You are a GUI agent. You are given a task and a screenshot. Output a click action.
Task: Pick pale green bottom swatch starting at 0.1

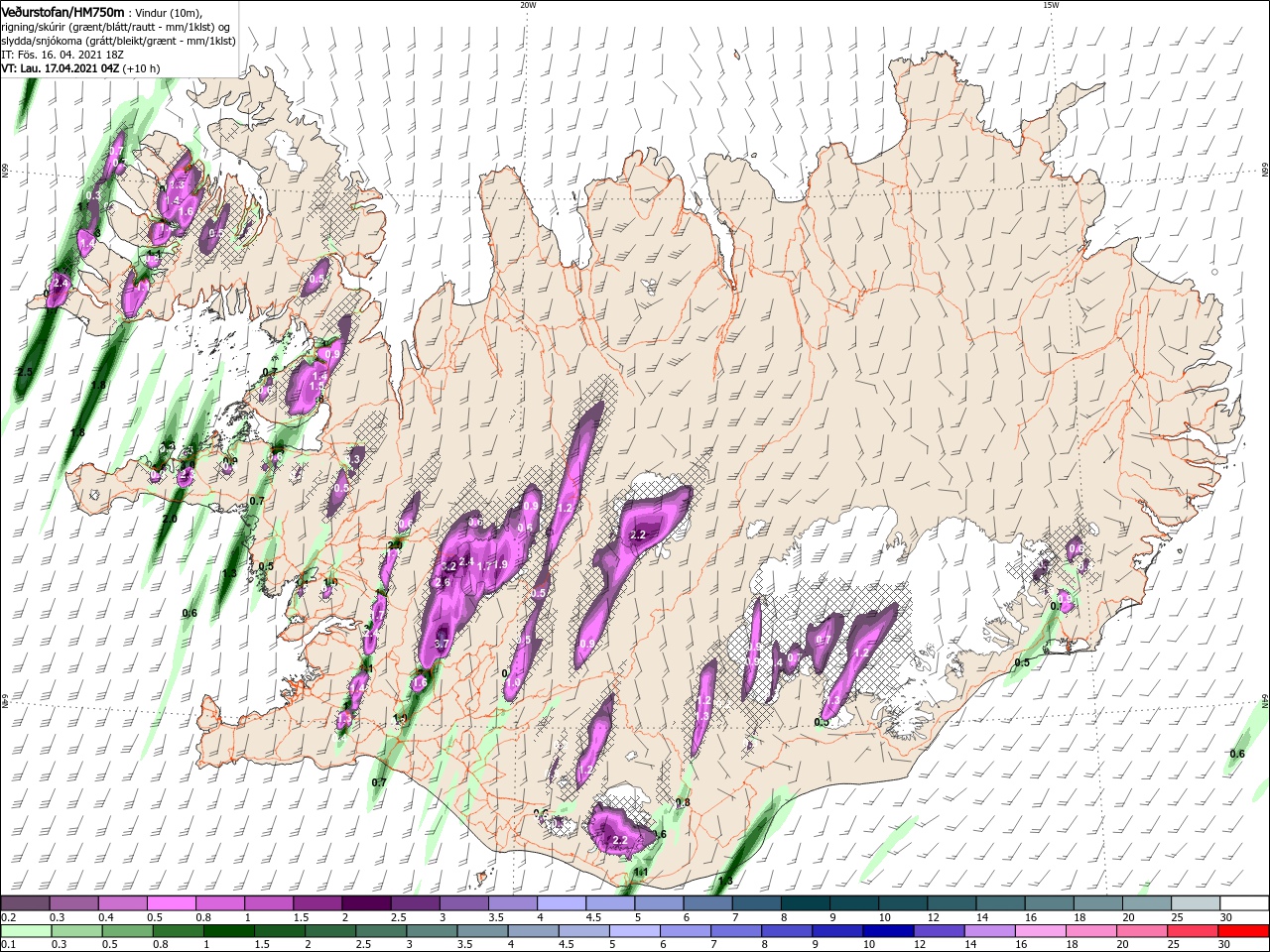(x=25, y=931)
